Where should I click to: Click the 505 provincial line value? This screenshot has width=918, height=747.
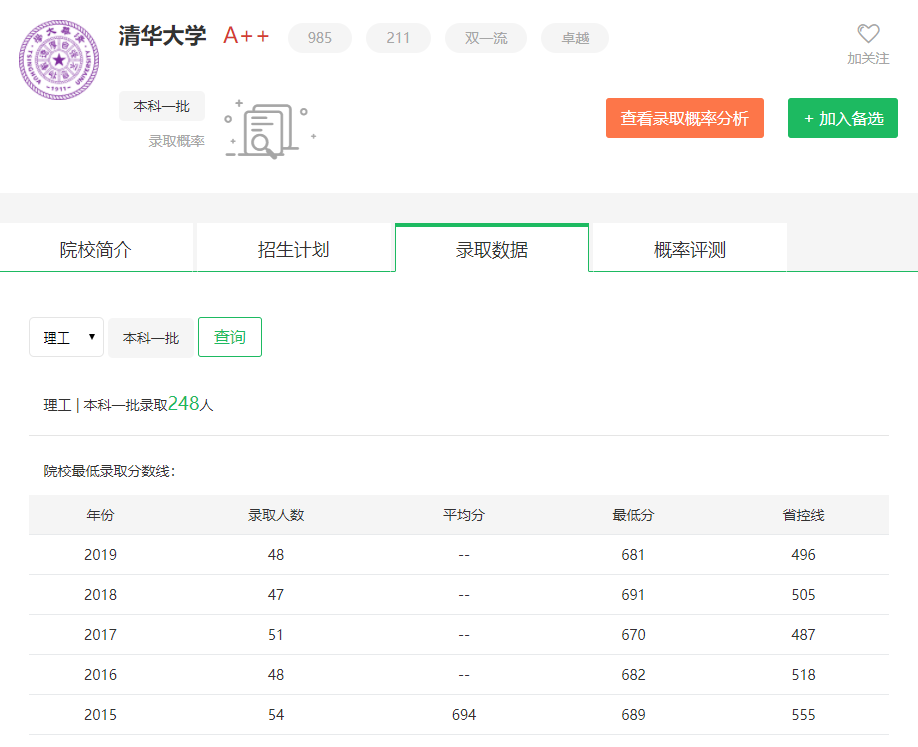[803, 595]
